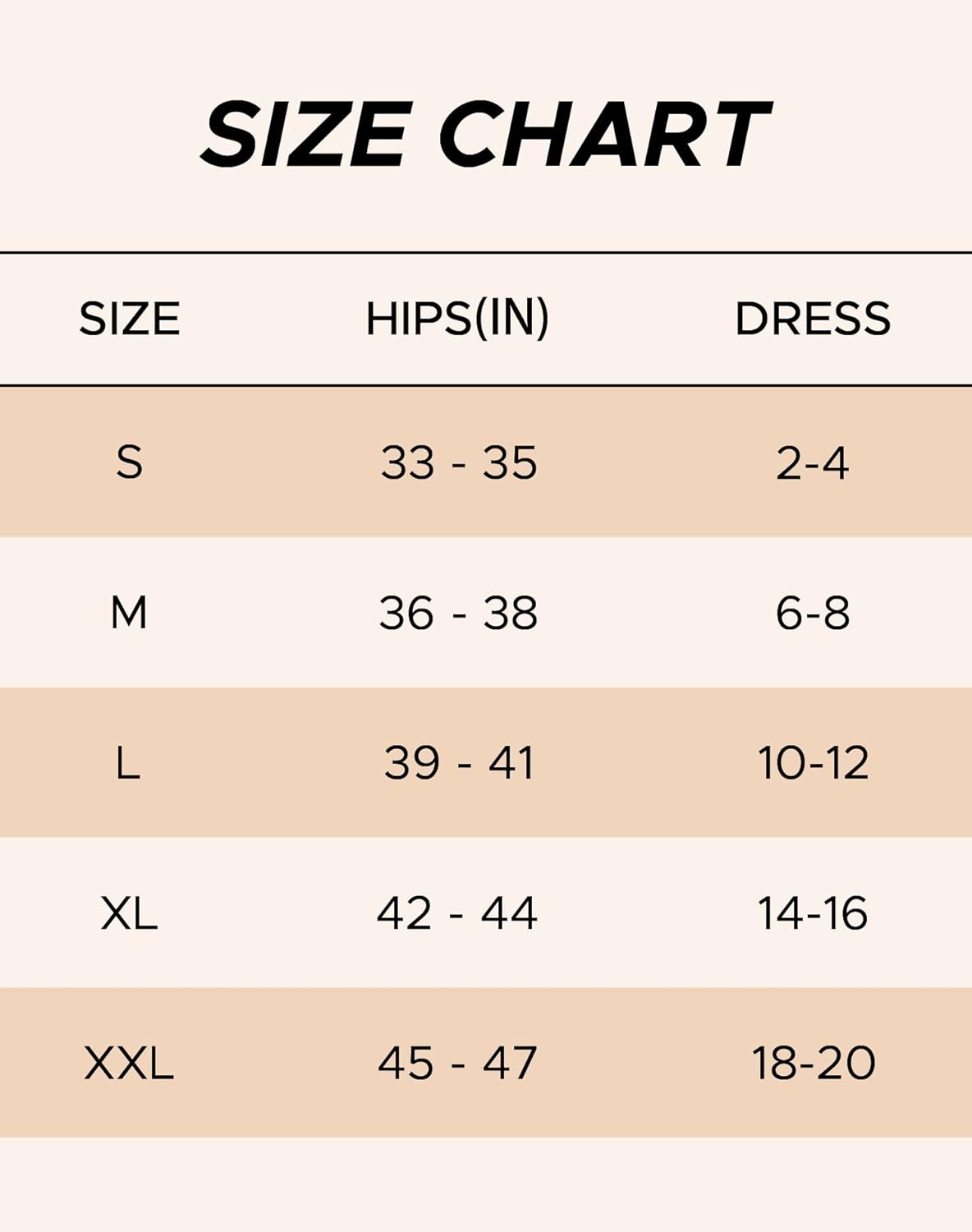The image size is (972, 1232).
Task: Select the DRESS column header
Action: (812, 319)
